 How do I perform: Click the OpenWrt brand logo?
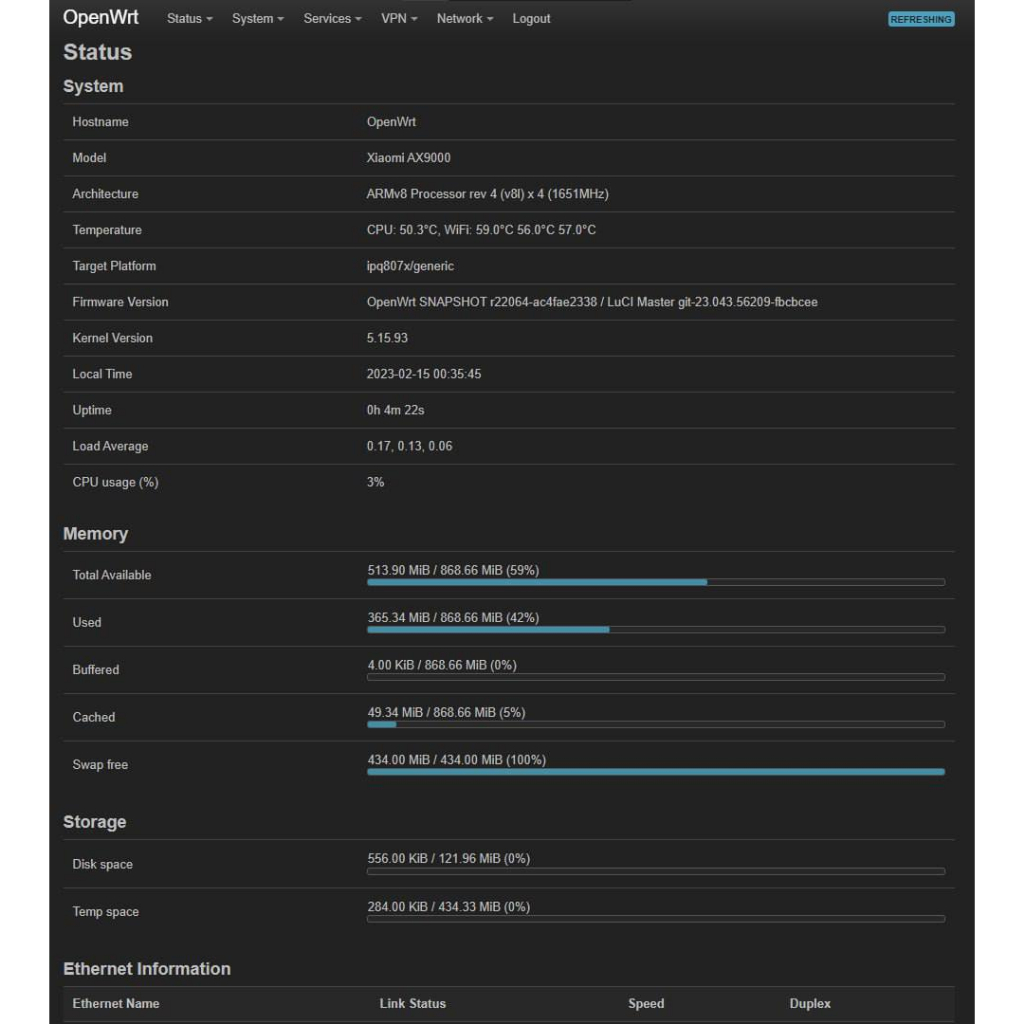pyautogui.click(x=101, y=18)
